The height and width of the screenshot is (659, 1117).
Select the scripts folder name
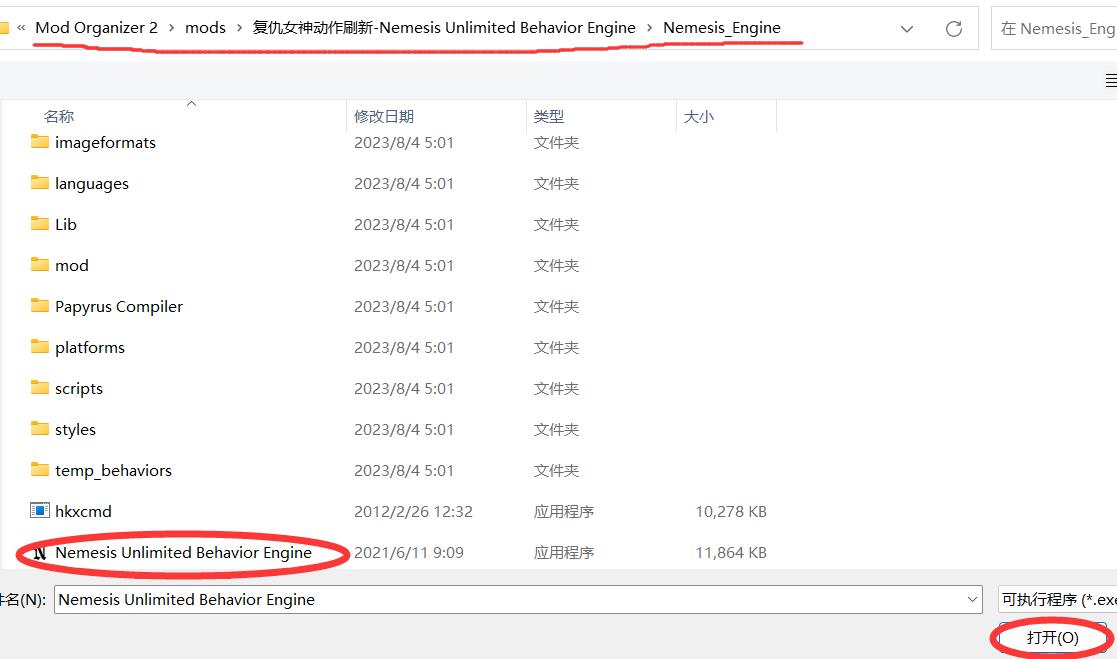pyautogui.click(x=79, y=388)
